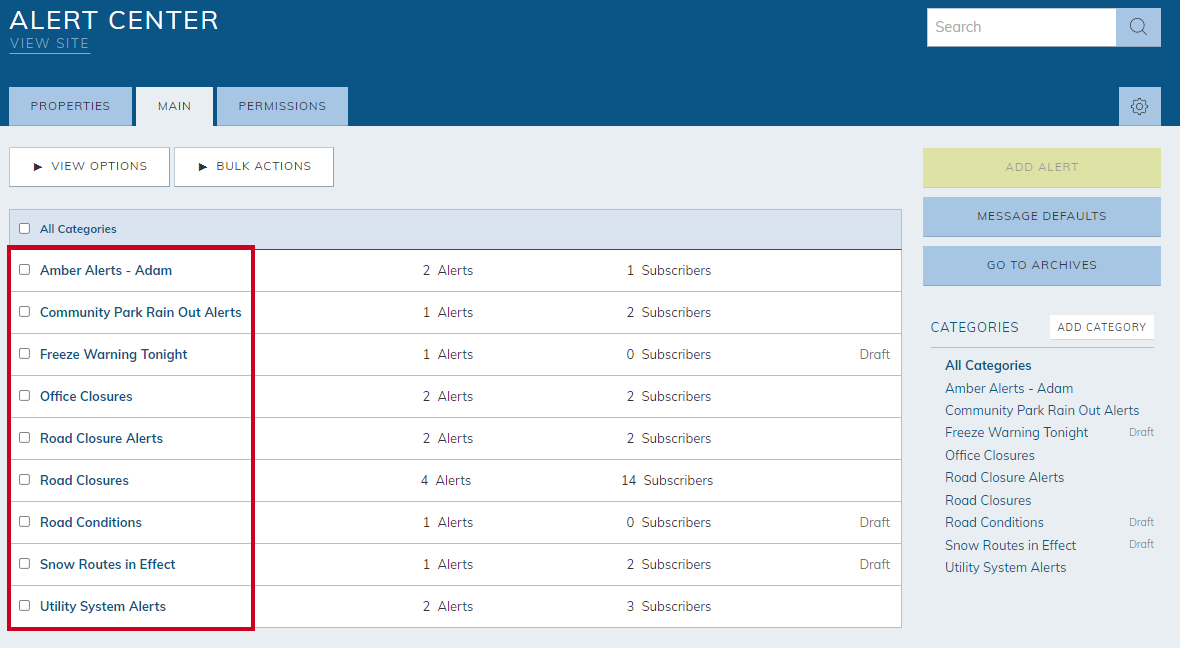Select the Community Park Rain Out Alerts checkbox

point(25,312)
